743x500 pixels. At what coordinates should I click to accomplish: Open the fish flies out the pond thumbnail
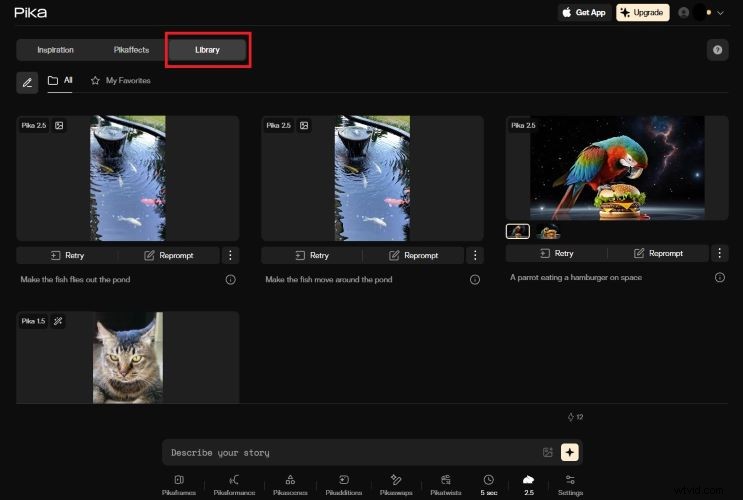point(128,178)
